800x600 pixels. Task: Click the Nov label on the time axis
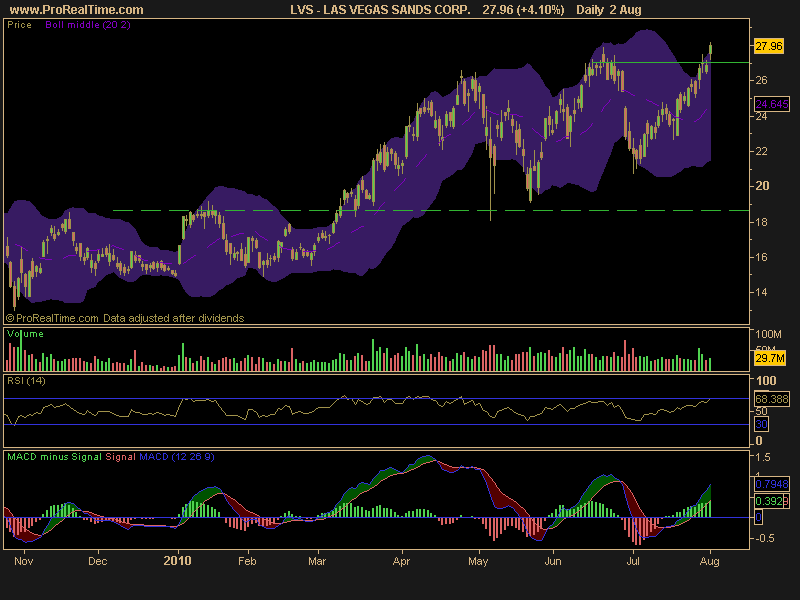(x=23, y=561)
